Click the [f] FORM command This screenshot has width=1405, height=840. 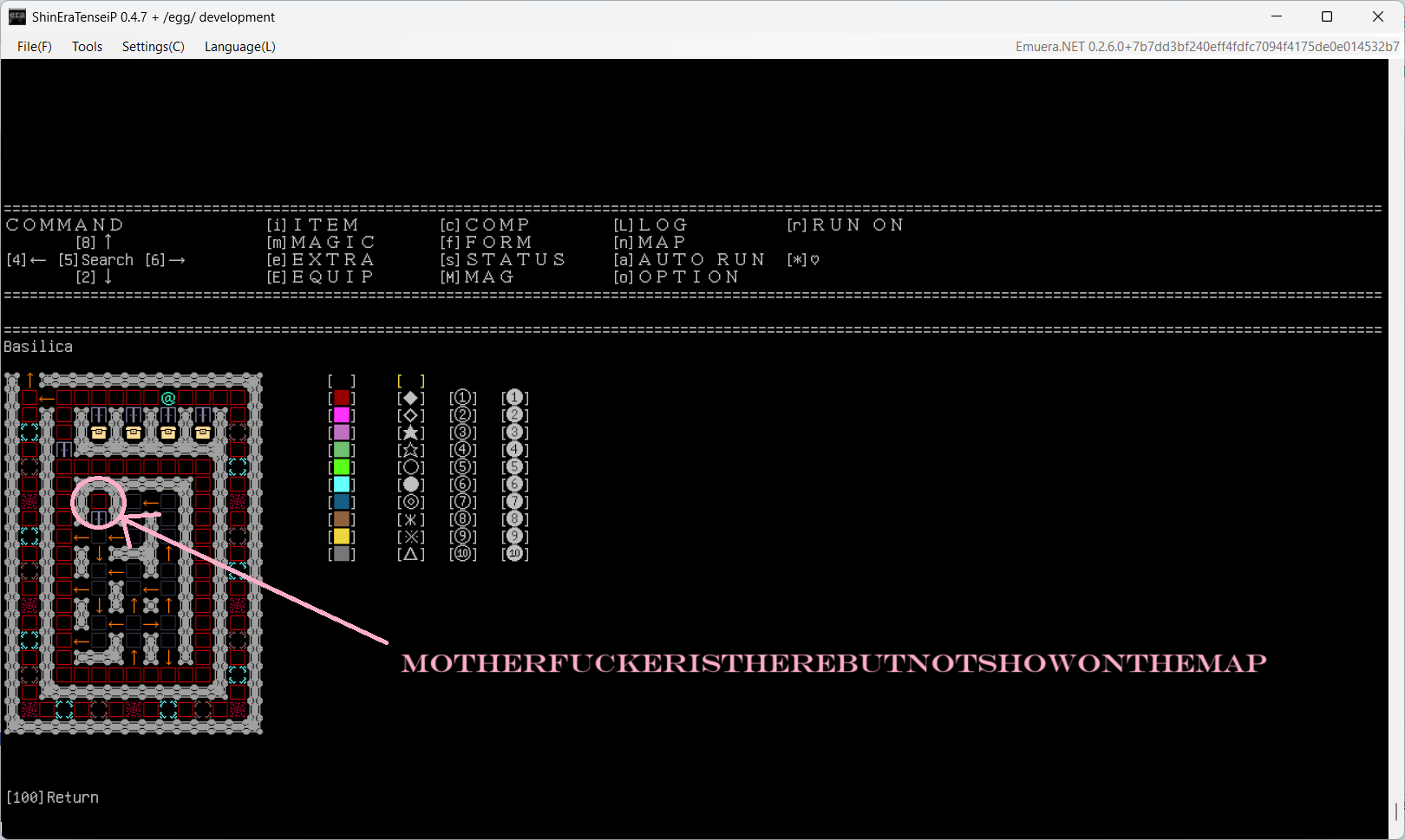point(487,242)
